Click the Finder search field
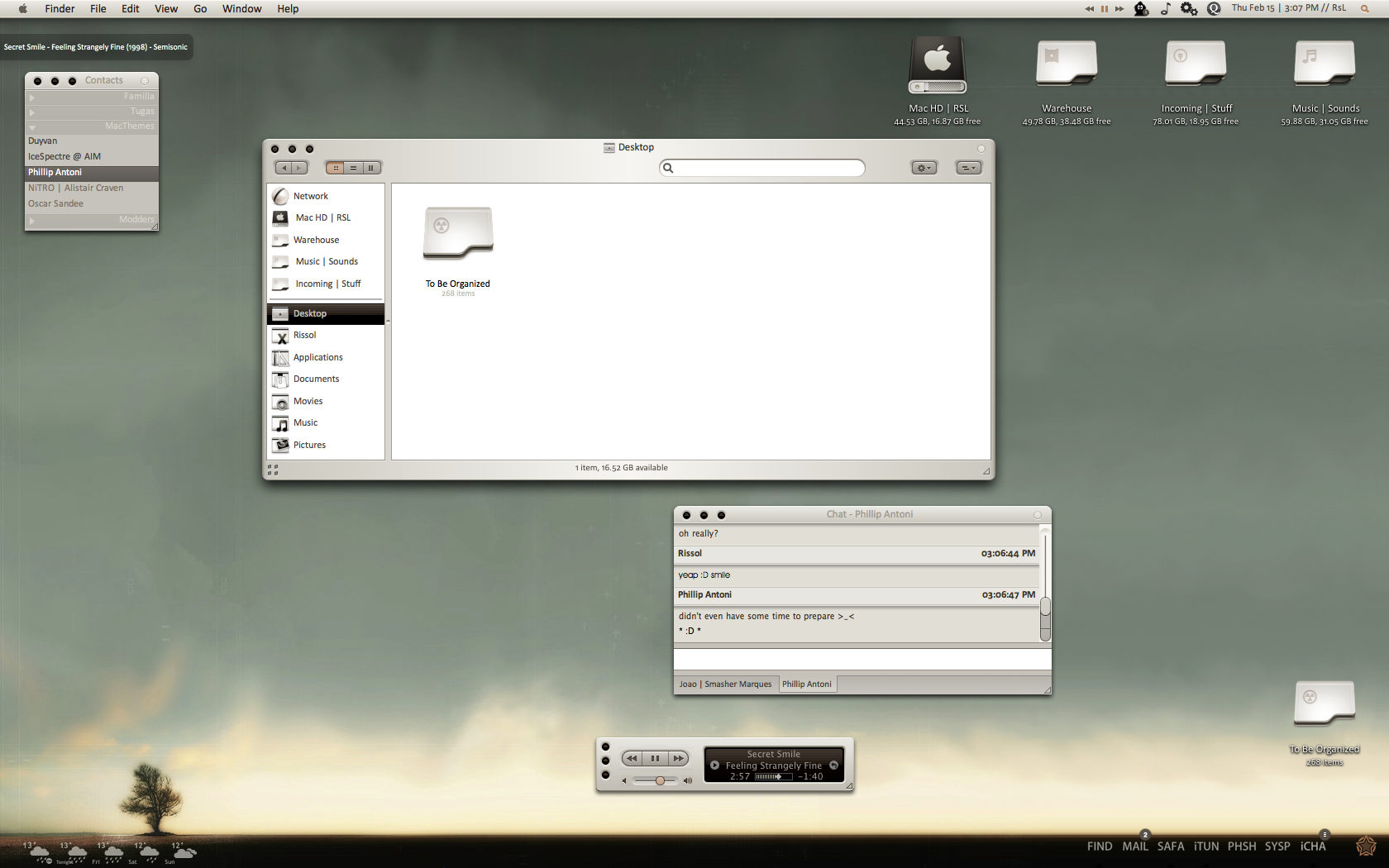1389x868 pixels. (x=762, y=168)
